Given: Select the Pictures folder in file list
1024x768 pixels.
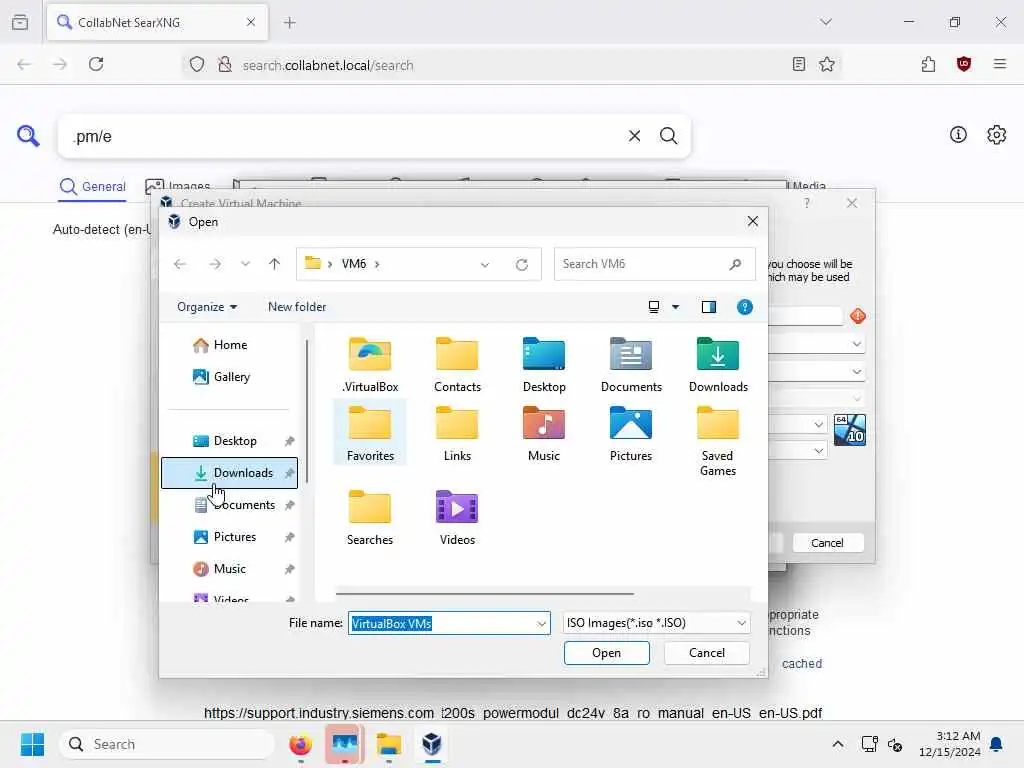Looking at the screenshot, I should coord(631,433).
